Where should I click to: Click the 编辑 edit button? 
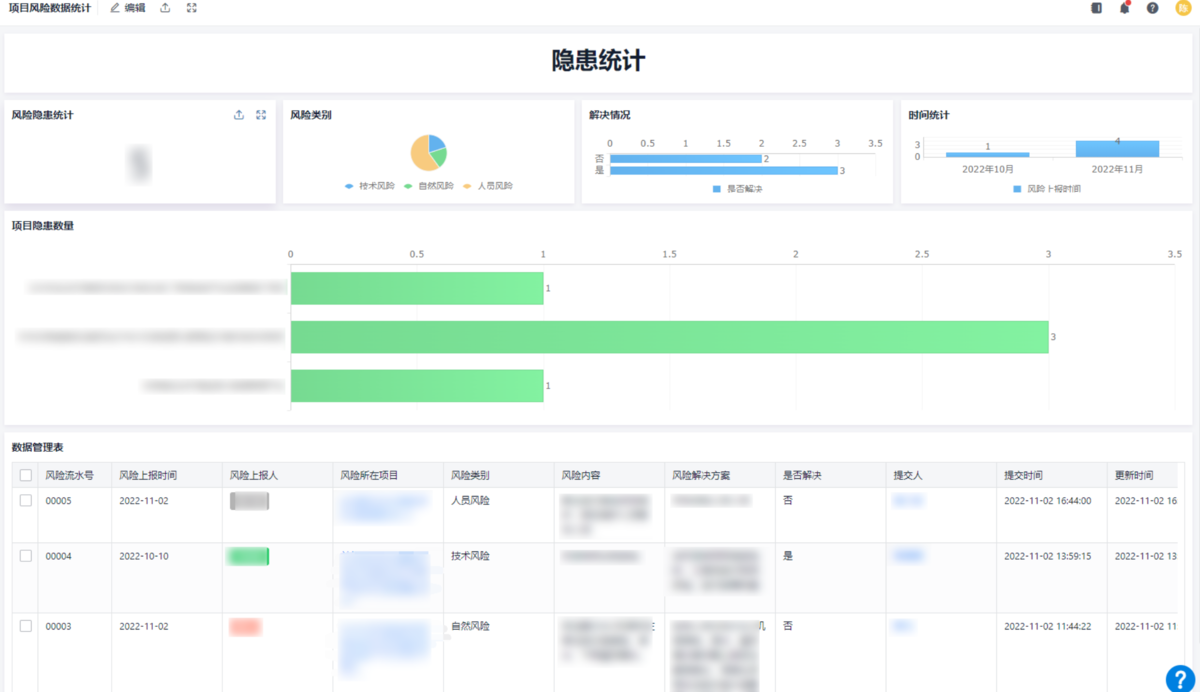click(128, 8)
